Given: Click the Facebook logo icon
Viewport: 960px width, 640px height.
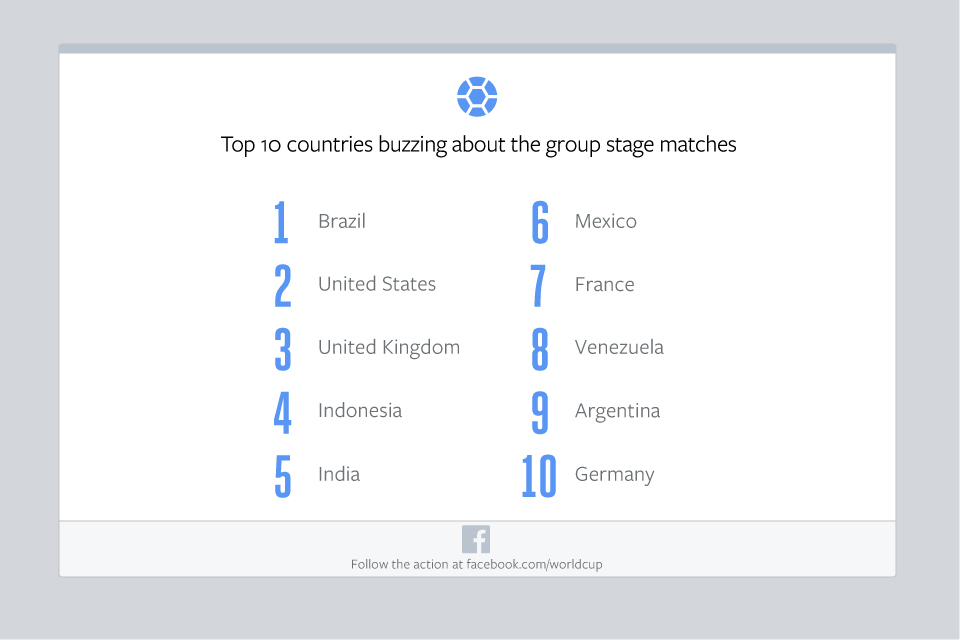Looking at the screenshot, I should coord(476,539).
